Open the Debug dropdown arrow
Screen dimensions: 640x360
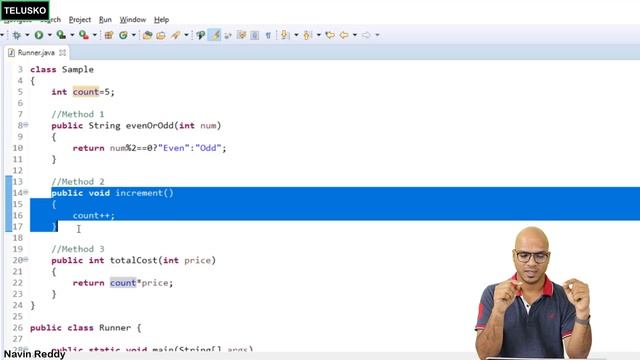coord(27,35)
